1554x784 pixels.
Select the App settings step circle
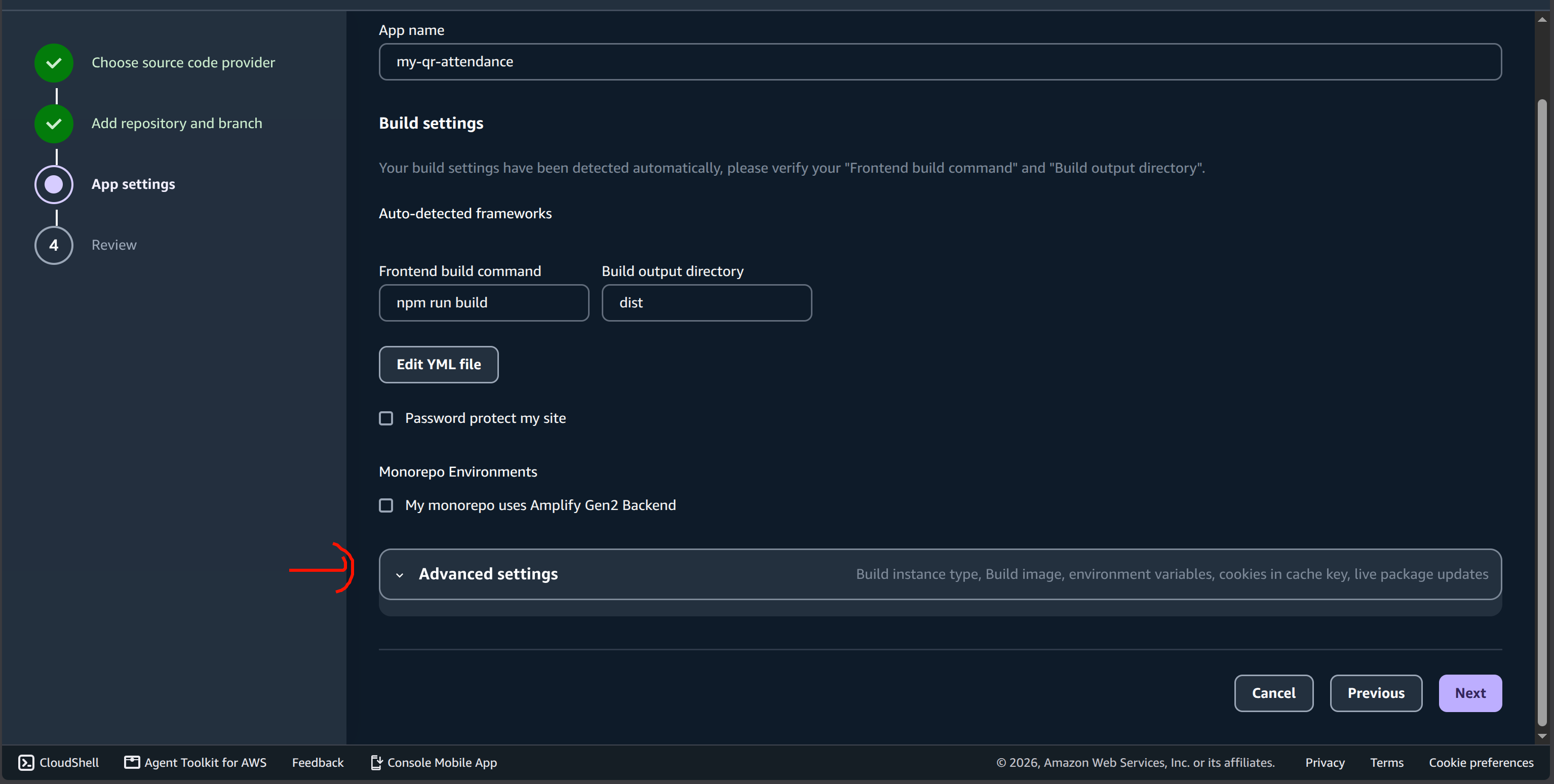pos(54,184)
